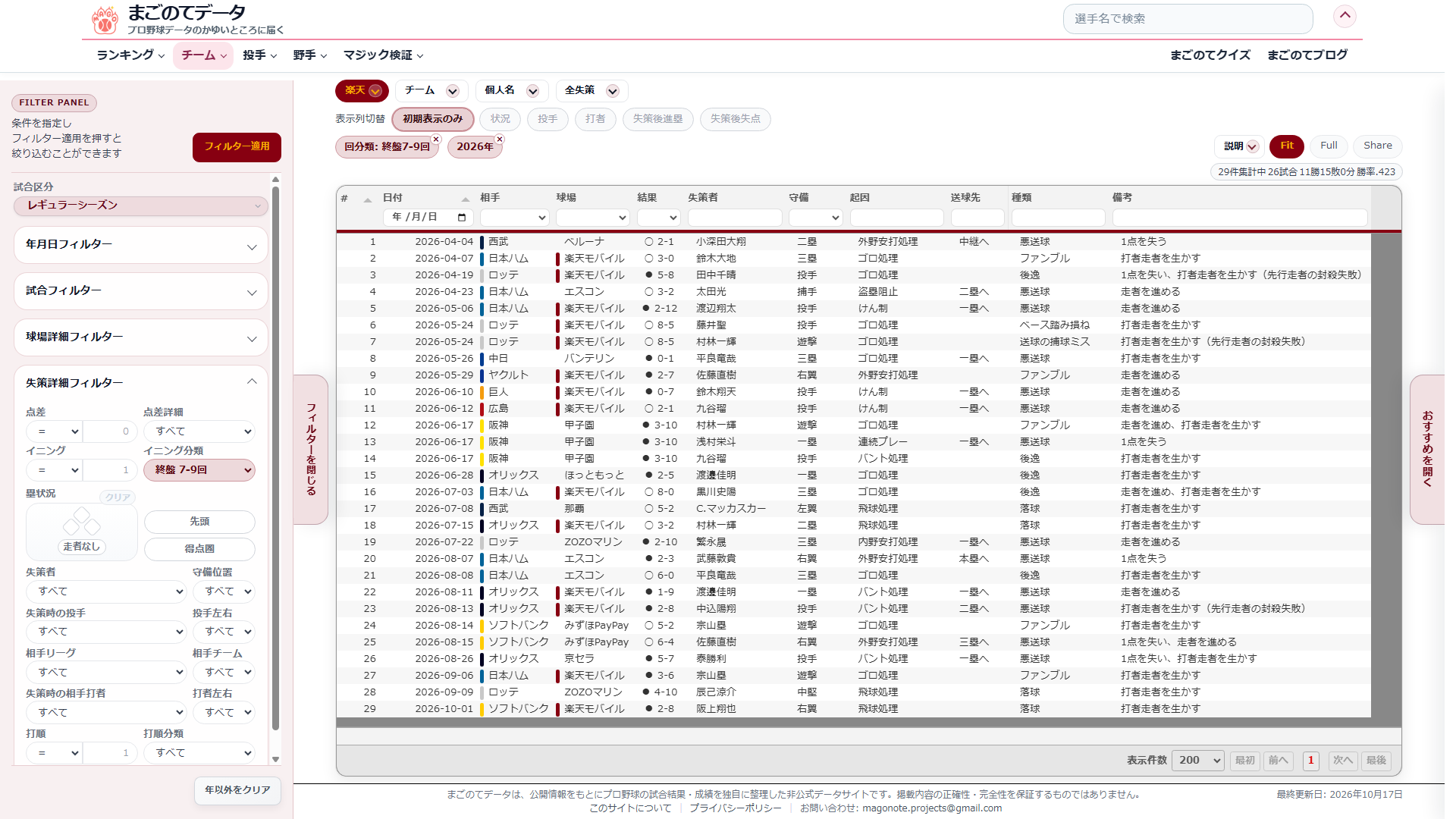1456x819 pixels.
Task: Expand 球場詳細フィルター section
Action: 141,337
